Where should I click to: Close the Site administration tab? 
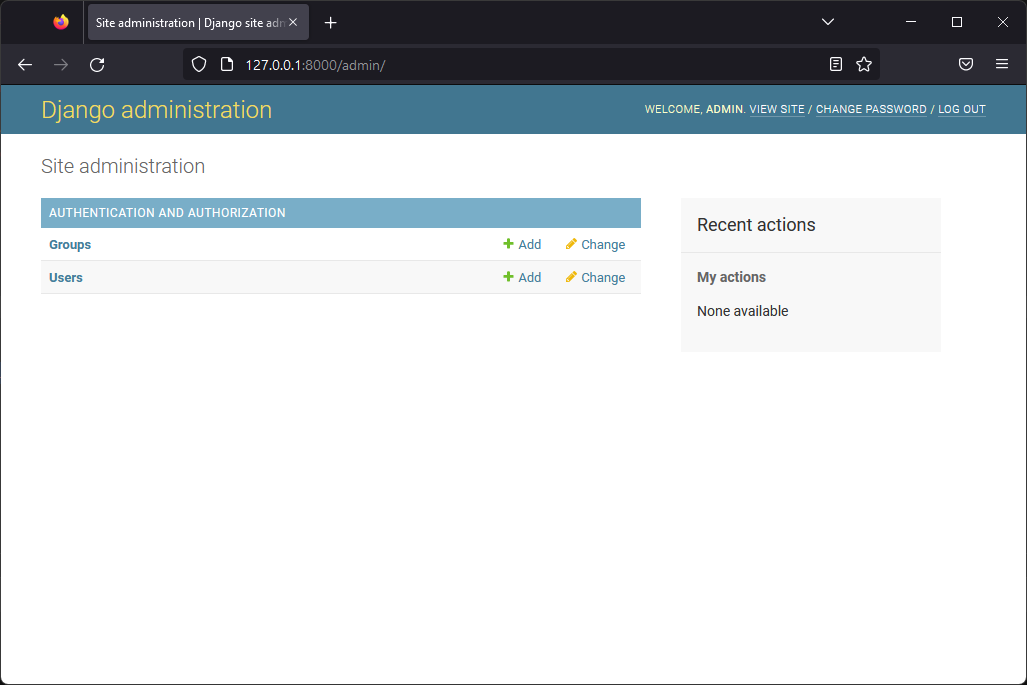tap(293, 22)
